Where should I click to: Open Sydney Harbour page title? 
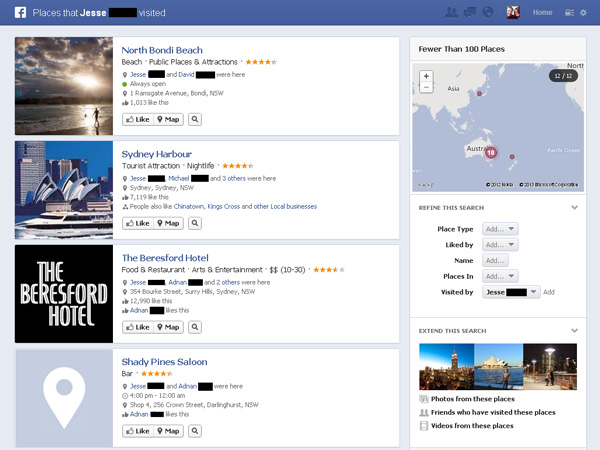tap(157, 154)
